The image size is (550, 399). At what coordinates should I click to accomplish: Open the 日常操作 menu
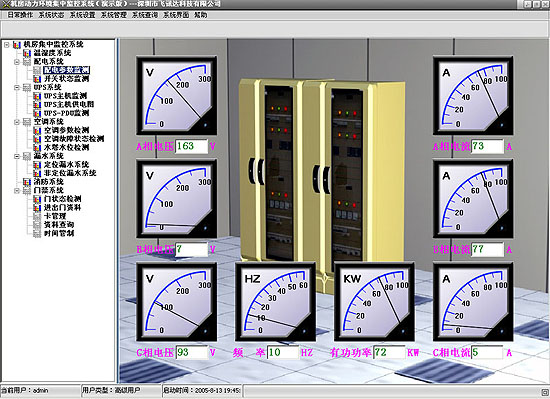tap(20, 15)
